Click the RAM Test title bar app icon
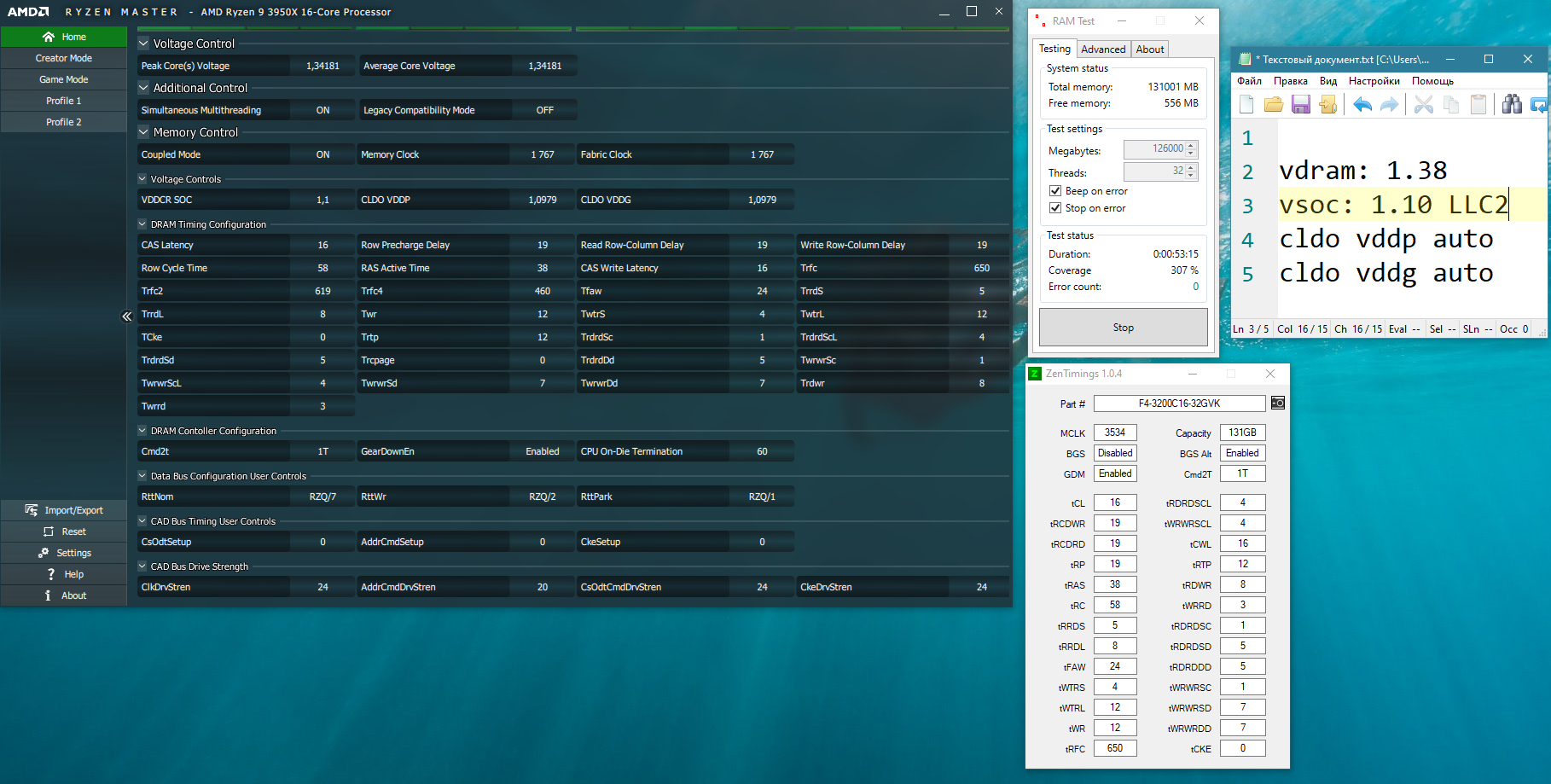This screenshot has width=1551, height=784. pos(1040,20)
